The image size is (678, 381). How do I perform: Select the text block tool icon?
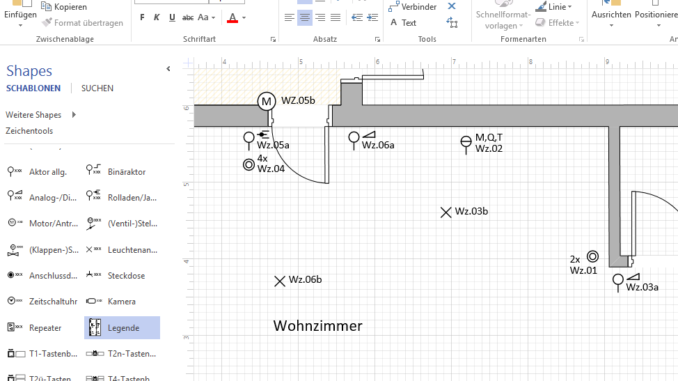[x=452, y=22]
